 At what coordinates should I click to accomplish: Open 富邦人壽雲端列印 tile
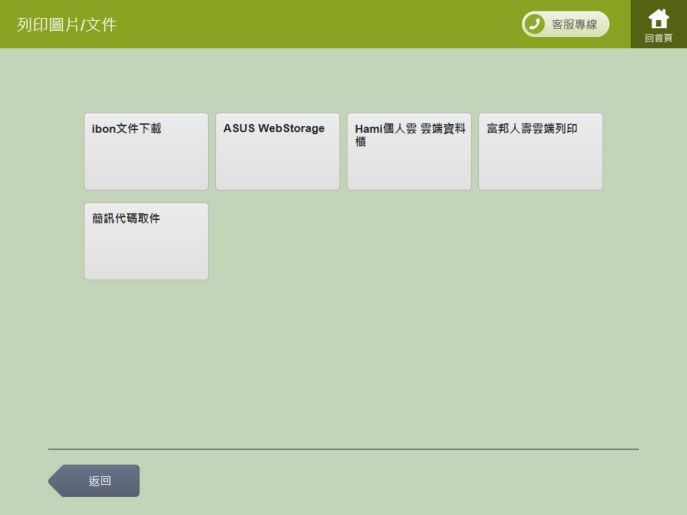(x=540, y=152)
